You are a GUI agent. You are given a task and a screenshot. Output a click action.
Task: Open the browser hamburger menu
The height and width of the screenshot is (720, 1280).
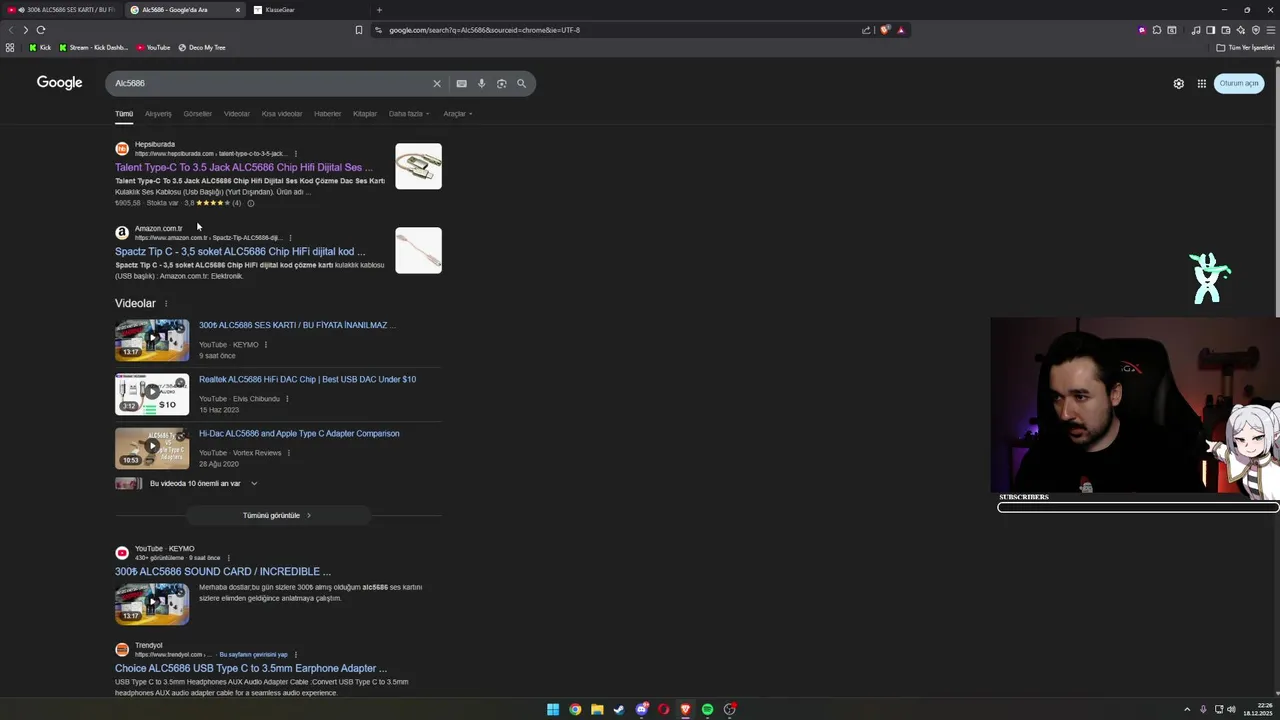1271,30
